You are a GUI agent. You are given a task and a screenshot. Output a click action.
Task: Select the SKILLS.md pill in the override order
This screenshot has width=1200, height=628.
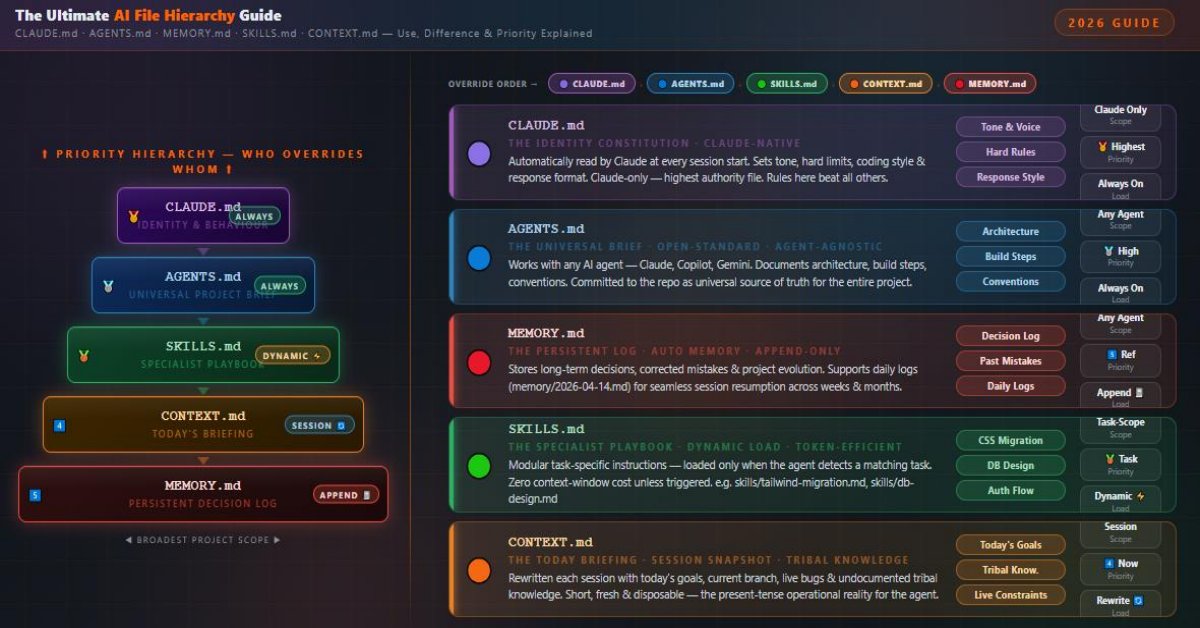point(786,84)
